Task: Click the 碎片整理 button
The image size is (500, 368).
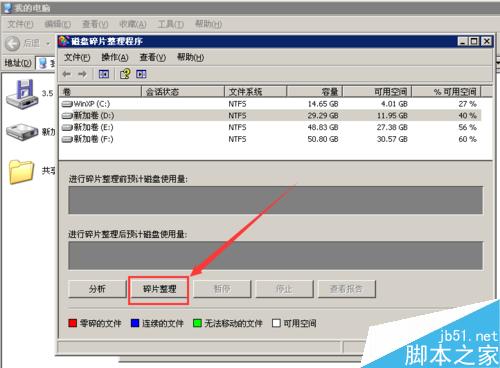Action: [x=159, y=289]
